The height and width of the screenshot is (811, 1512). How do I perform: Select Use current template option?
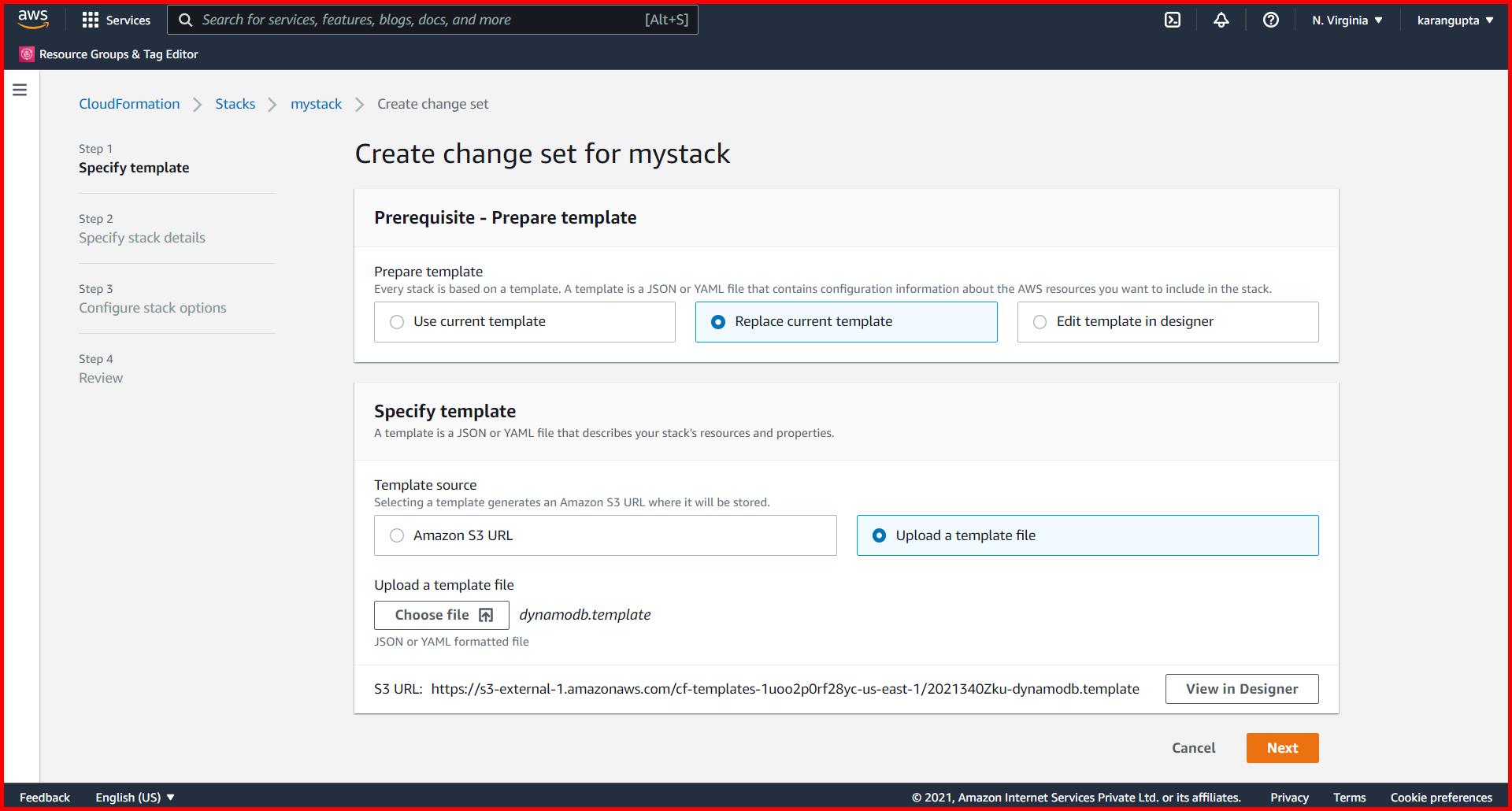pos(397,321)
